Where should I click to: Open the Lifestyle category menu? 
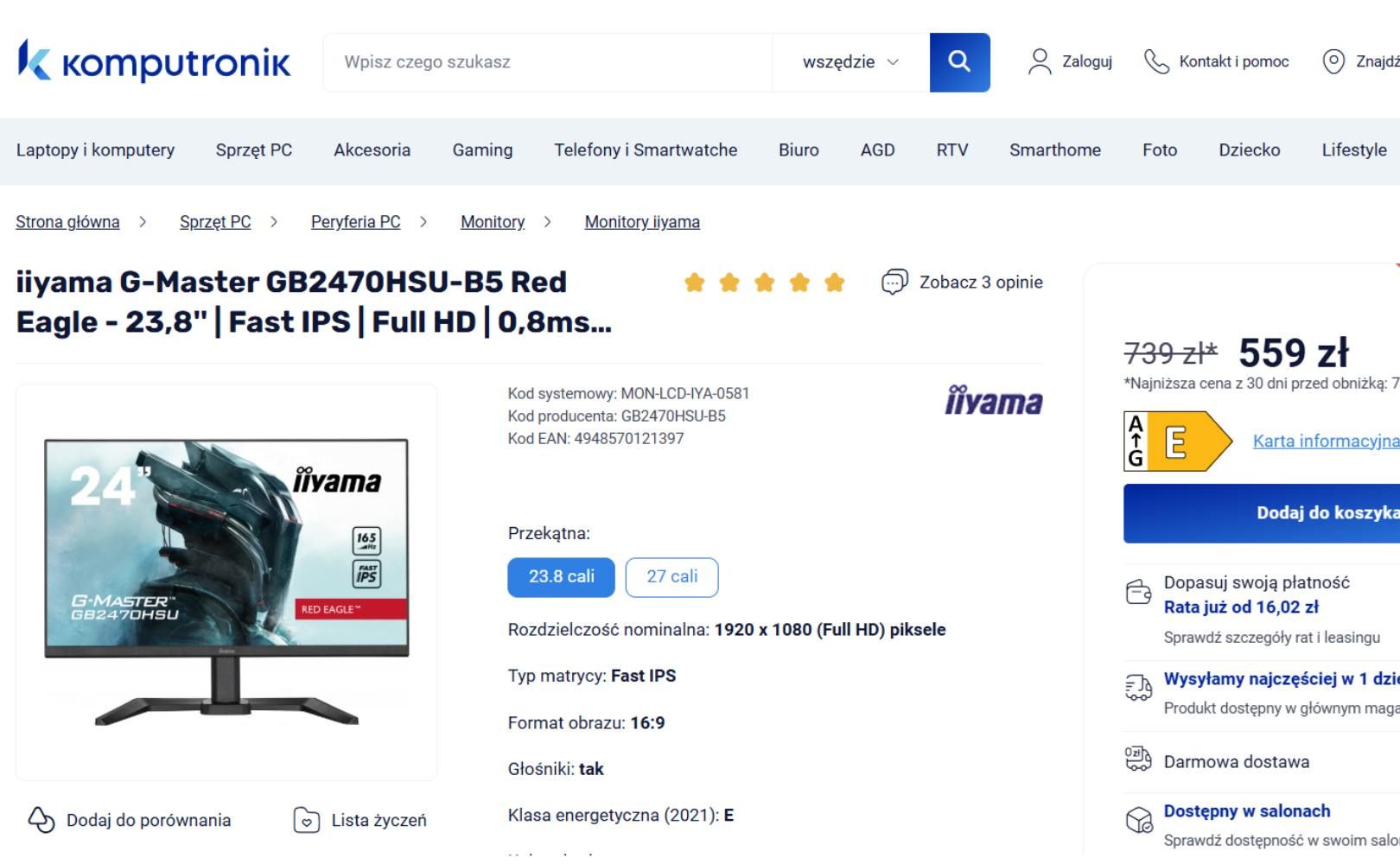1354,150
